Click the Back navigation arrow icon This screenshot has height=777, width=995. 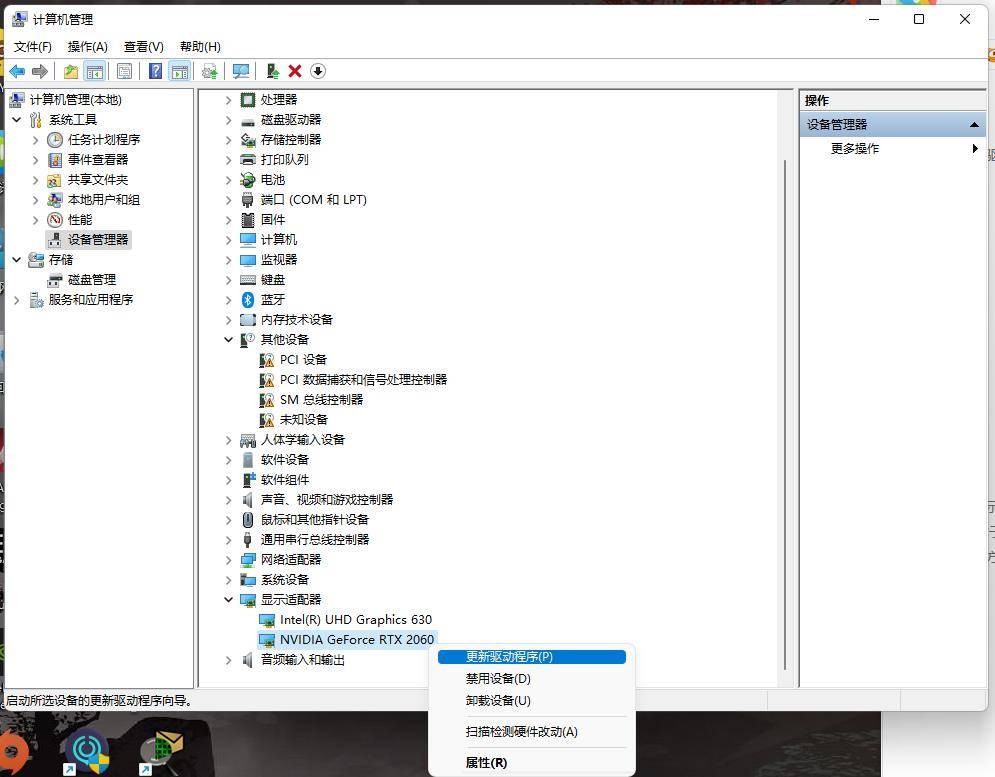click(18, 71)
